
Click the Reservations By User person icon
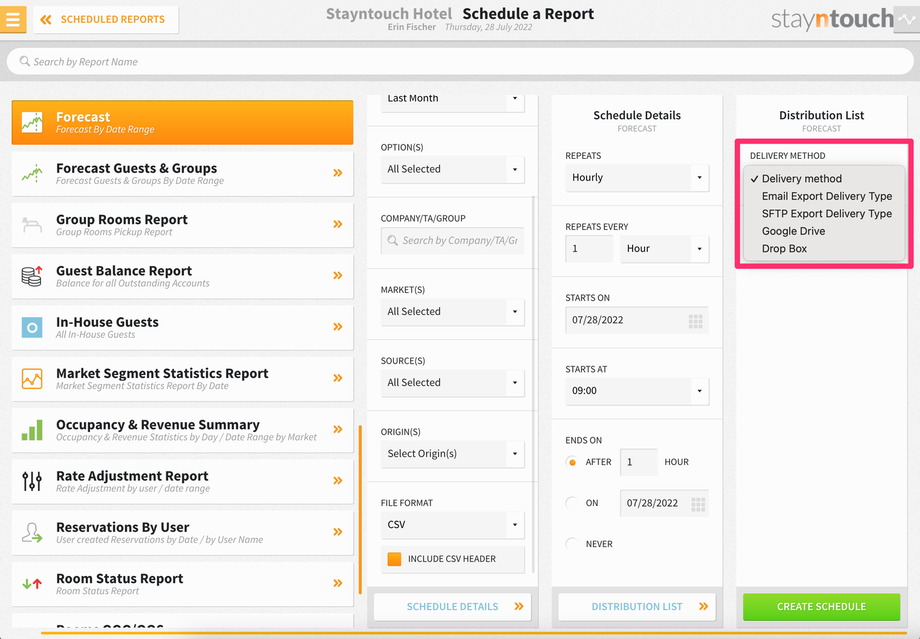pyautogui.click(x=32, y=532)
